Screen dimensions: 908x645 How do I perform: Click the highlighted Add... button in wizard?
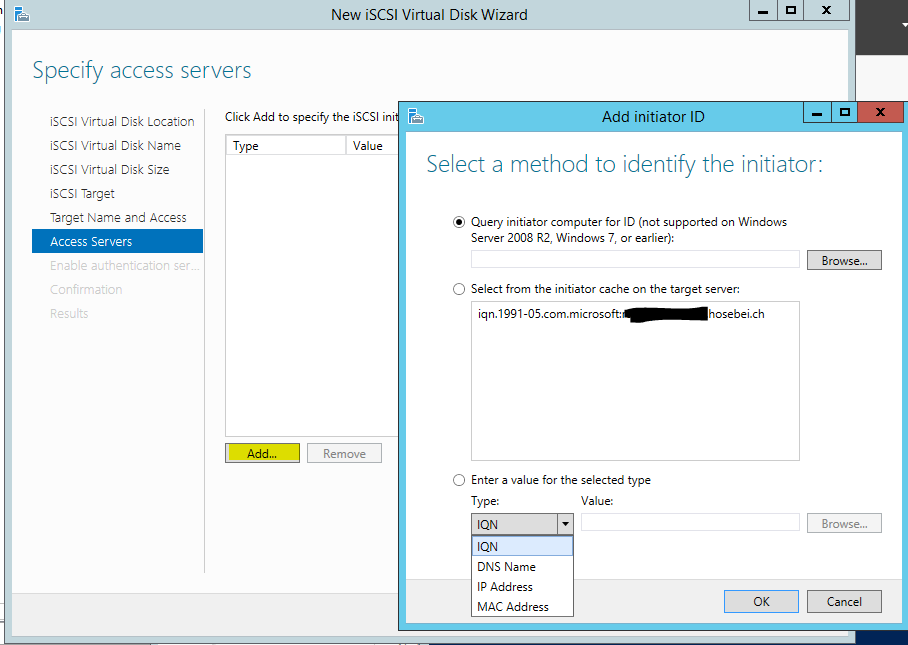[262, 453]
